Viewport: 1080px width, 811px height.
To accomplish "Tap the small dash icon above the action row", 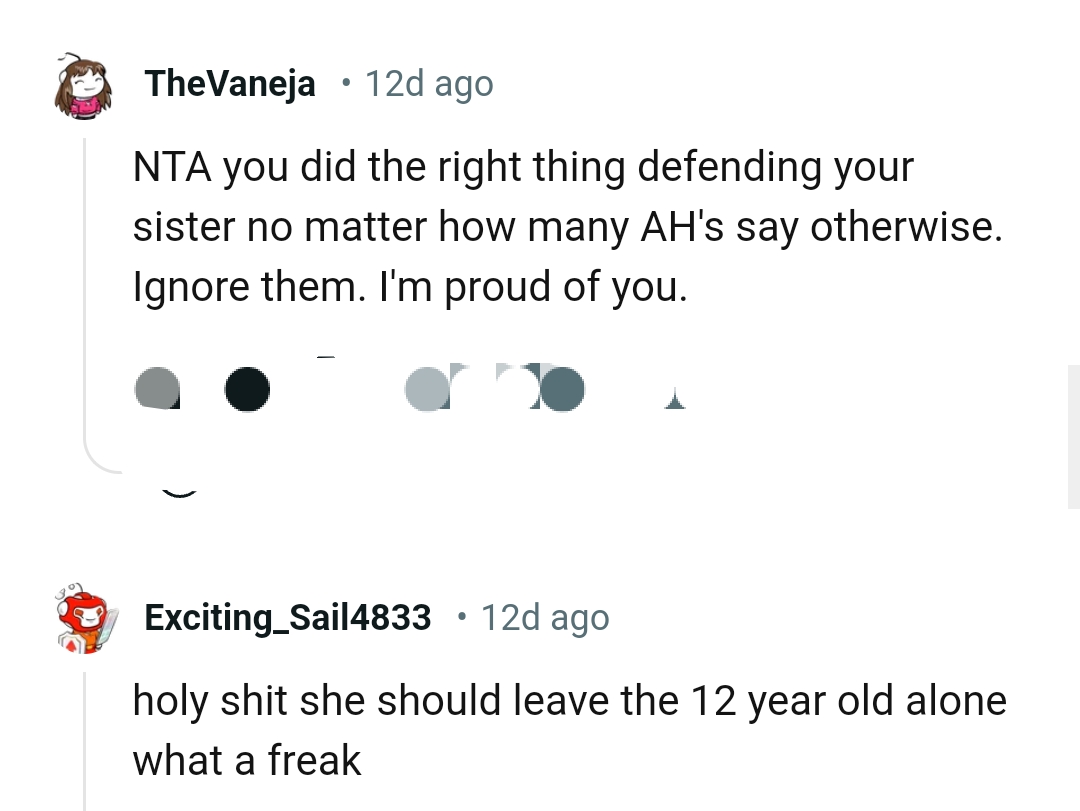I will [x=324, y=358].
